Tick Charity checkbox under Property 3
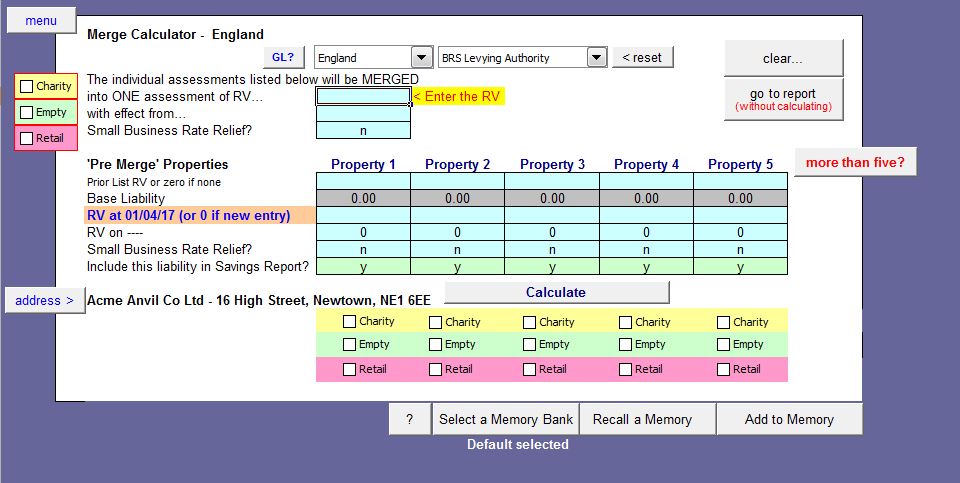Viewport: 960px width, 483px height. click(x=529, y=323)
